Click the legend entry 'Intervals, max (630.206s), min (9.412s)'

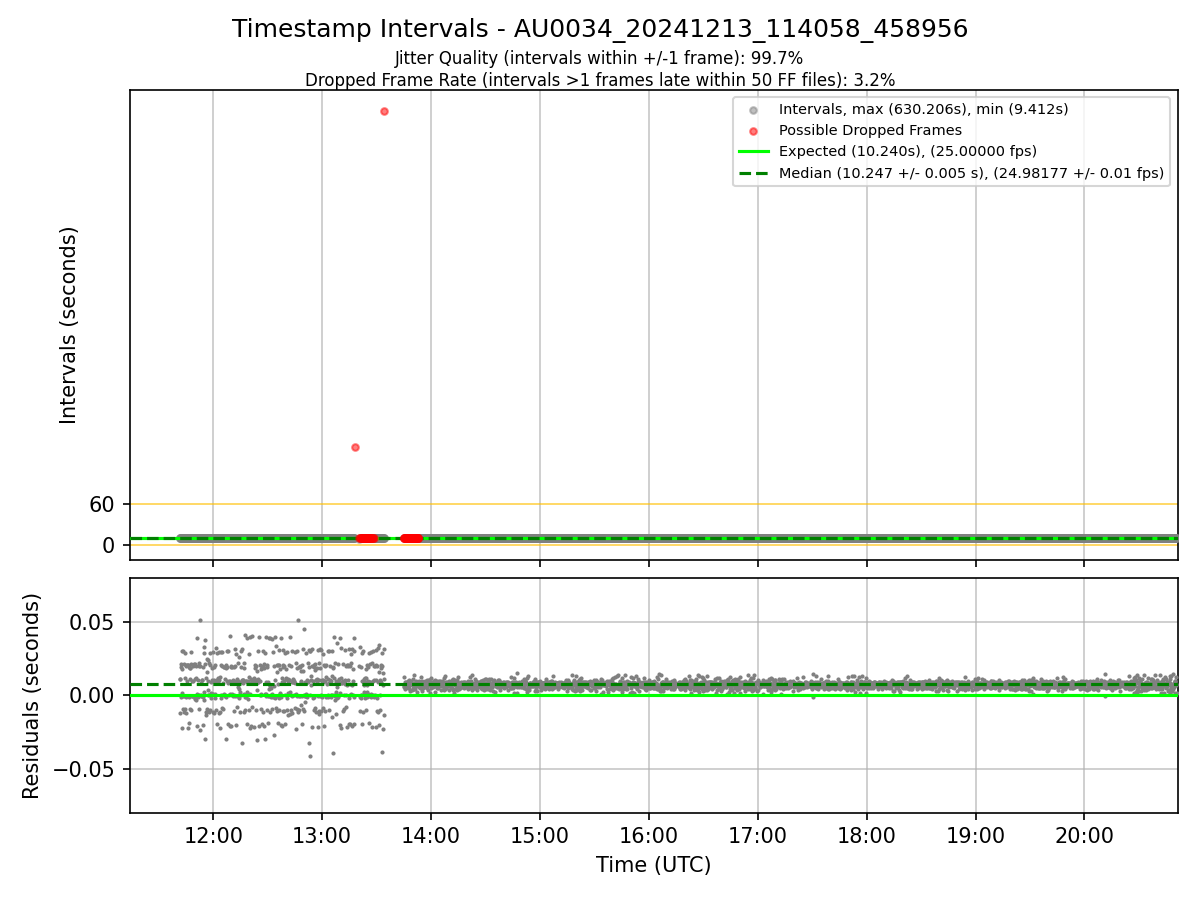[924, 109]
